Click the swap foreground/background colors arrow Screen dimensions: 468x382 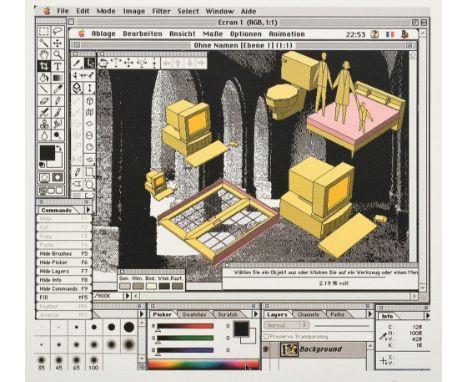[x=59, y=148]
